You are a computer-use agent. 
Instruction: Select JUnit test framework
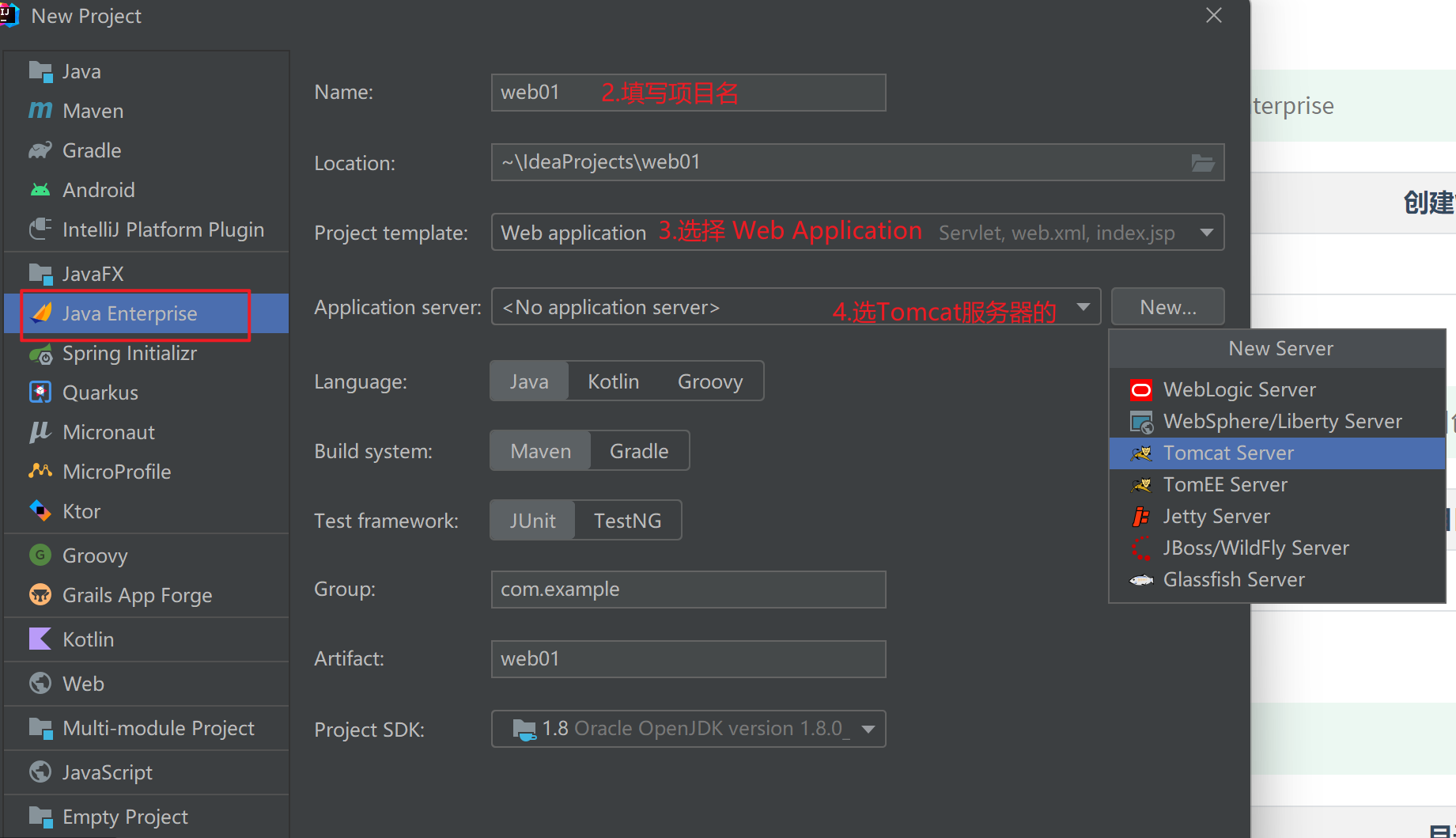pyautogui.click(x=532, y=521)
